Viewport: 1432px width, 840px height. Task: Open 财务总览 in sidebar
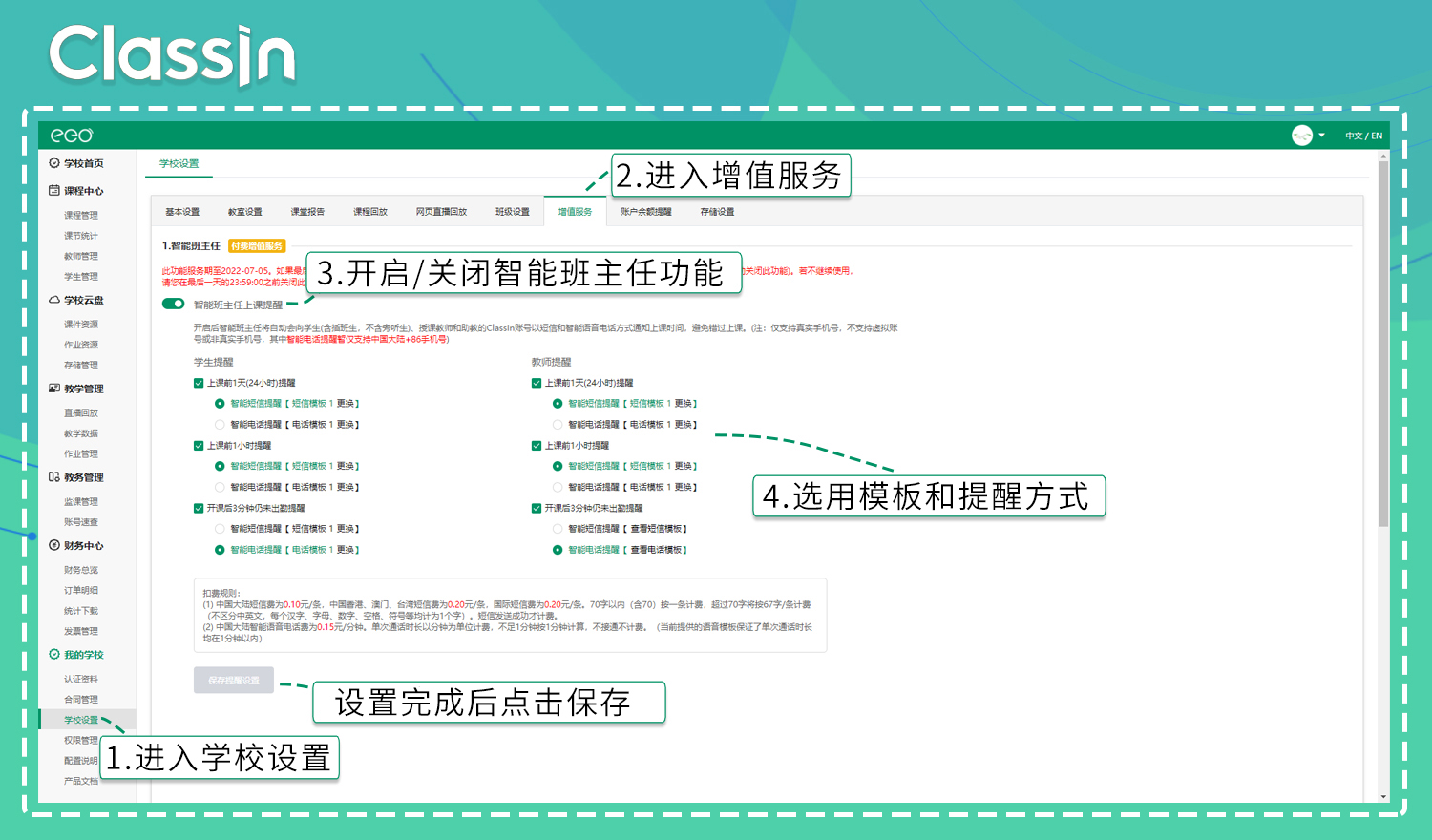click(x=81, y=570)
